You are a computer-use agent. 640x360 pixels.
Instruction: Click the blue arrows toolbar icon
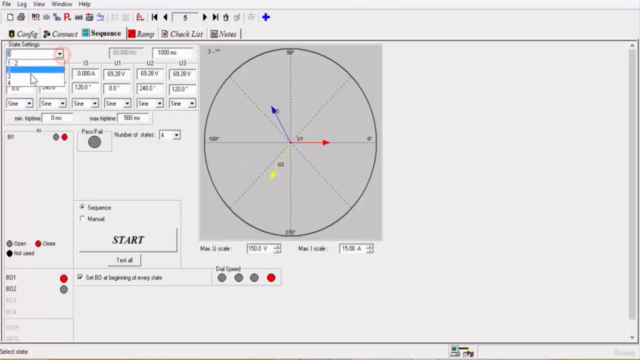coord(100,17)
